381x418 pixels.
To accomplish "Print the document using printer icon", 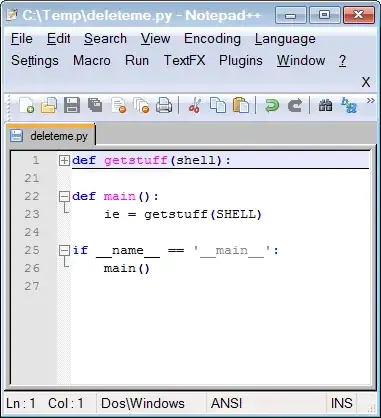I will click(x=164, y=106).
